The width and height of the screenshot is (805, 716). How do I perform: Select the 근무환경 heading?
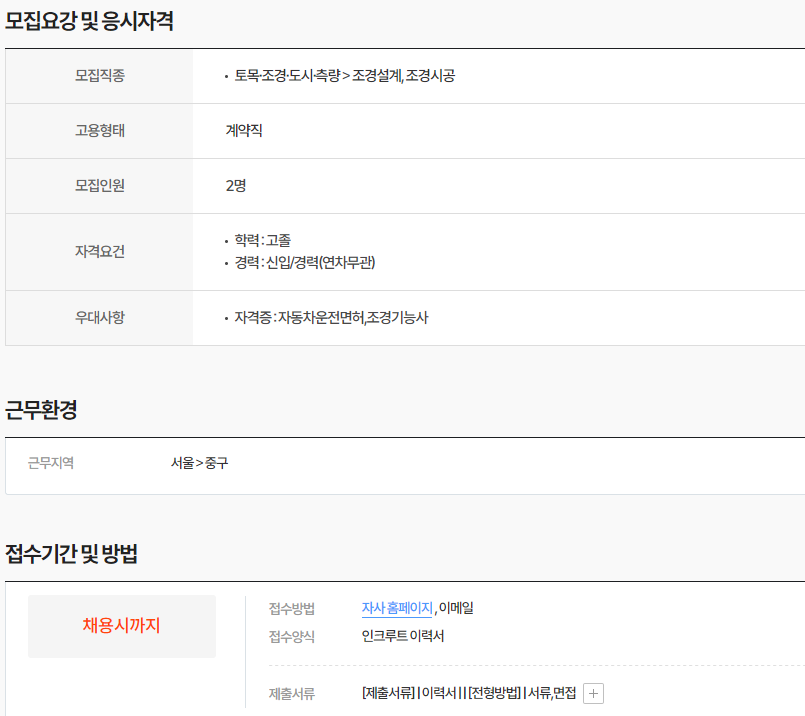[x=41, y=410]
